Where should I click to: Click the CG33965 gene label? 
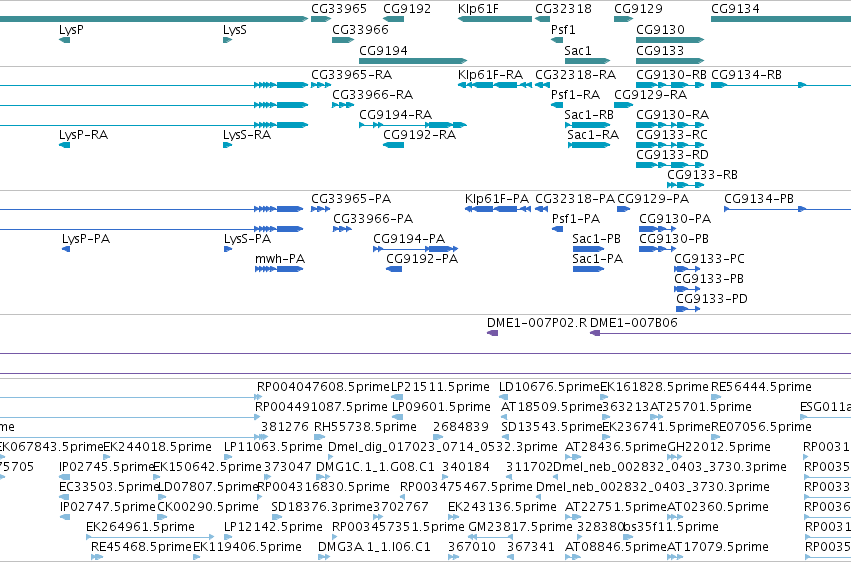click(x=339, y=9)
